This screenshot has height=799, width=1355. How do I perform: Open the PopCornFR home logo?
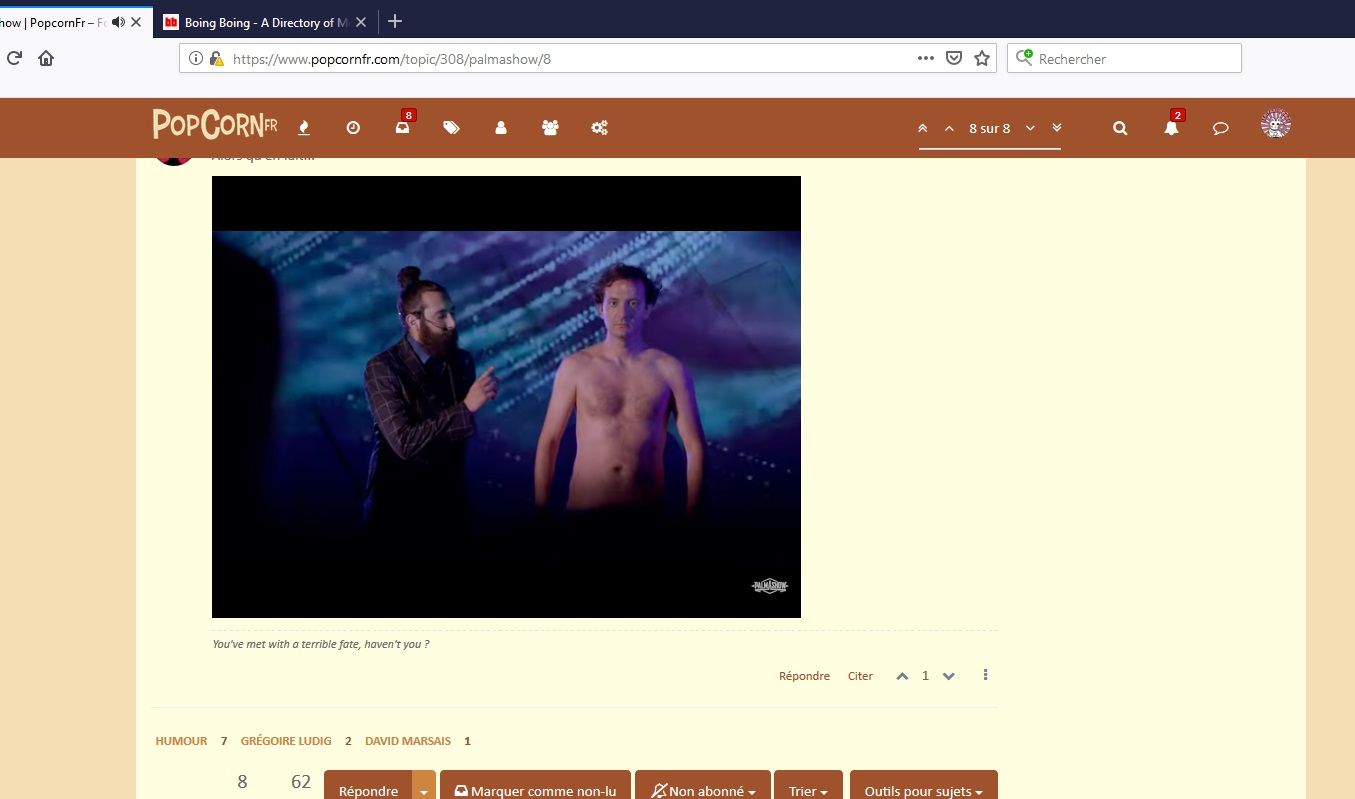(215, 125)
